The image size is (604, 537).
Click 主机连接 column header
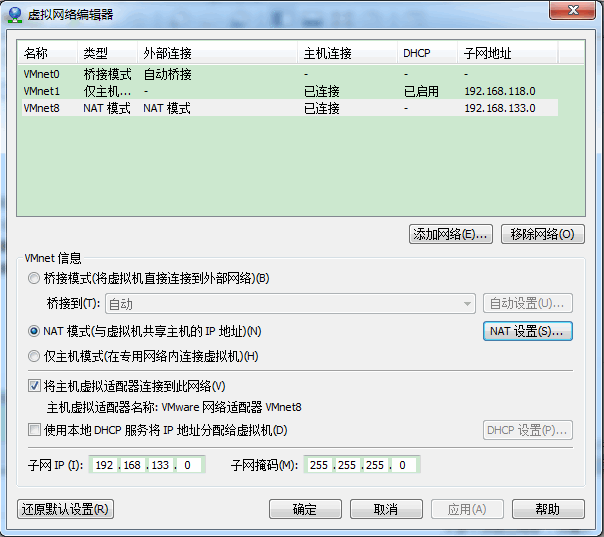pos(347,53)
